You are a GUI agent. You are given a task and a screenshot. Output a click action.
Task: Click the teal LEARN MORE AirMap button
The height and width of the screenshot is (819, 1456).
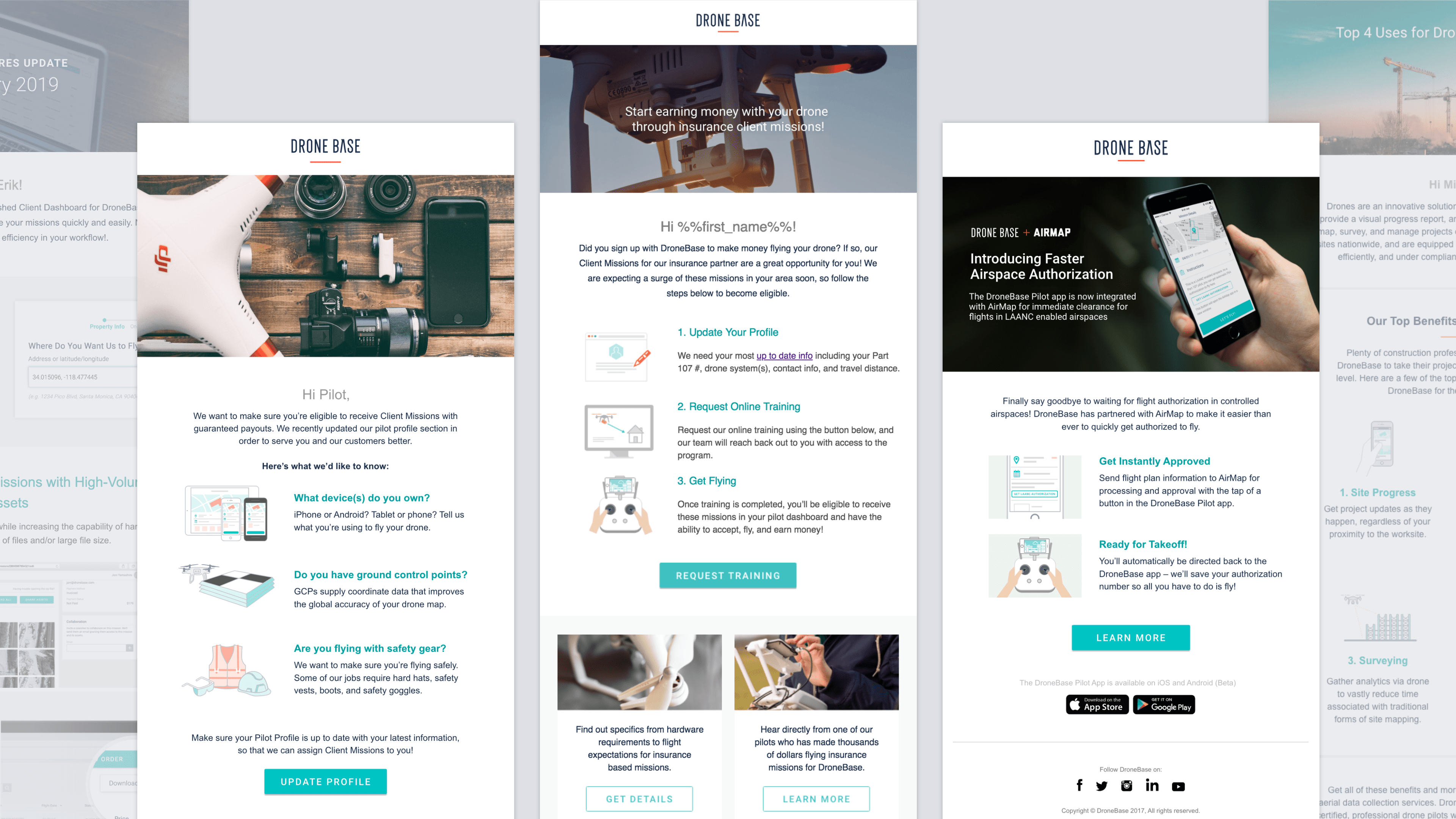1130,637
